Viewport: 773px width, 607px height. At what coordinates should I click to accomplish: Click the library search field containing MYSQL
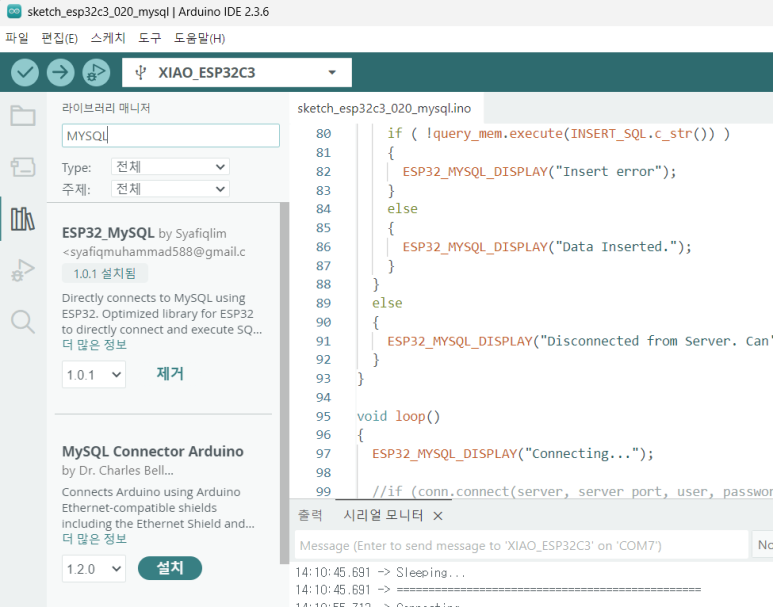(171, 136)
